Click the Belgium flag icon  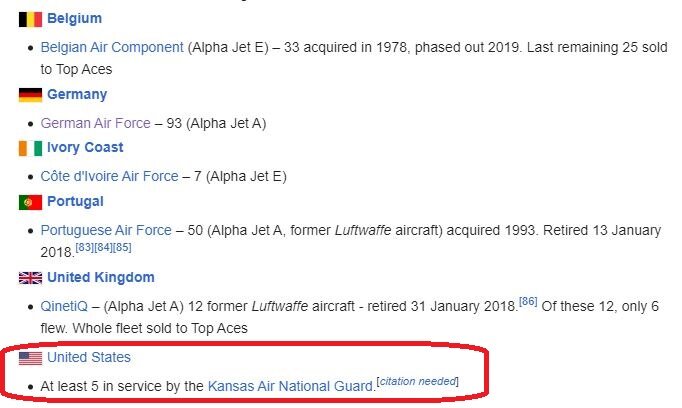(30, 19)
